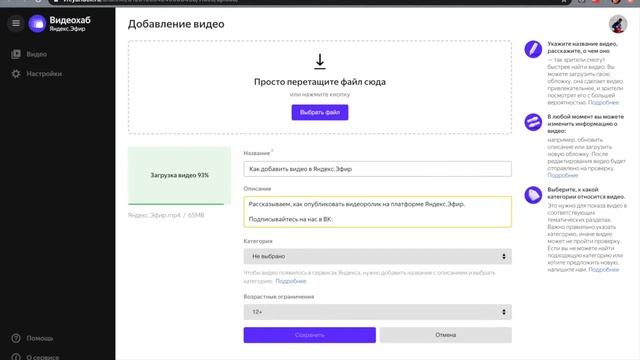Click the Название input field
640x360 pixels.
coord(378,169)
